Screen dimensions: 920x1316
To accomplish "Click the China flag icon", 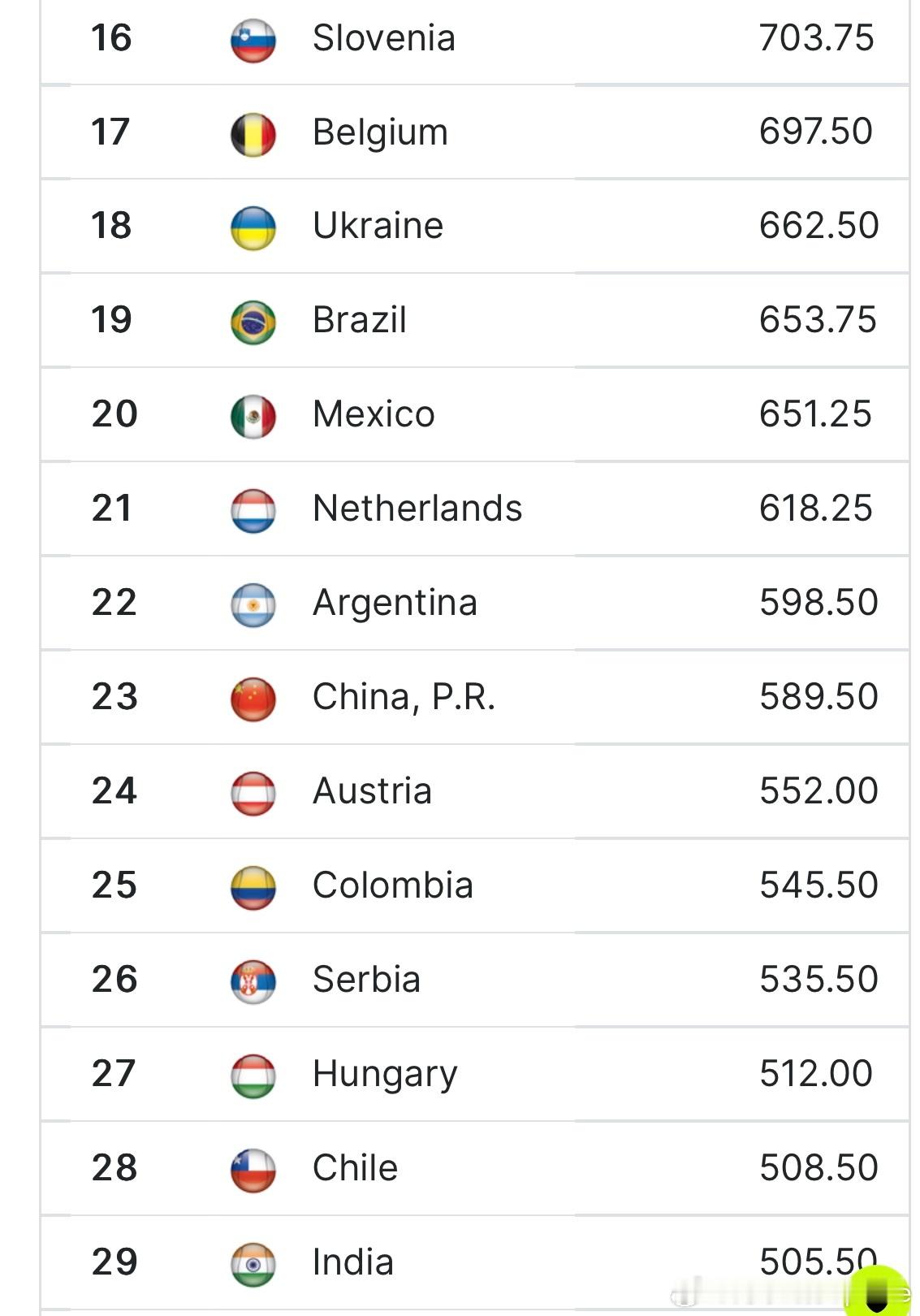I will click(253, 699).
